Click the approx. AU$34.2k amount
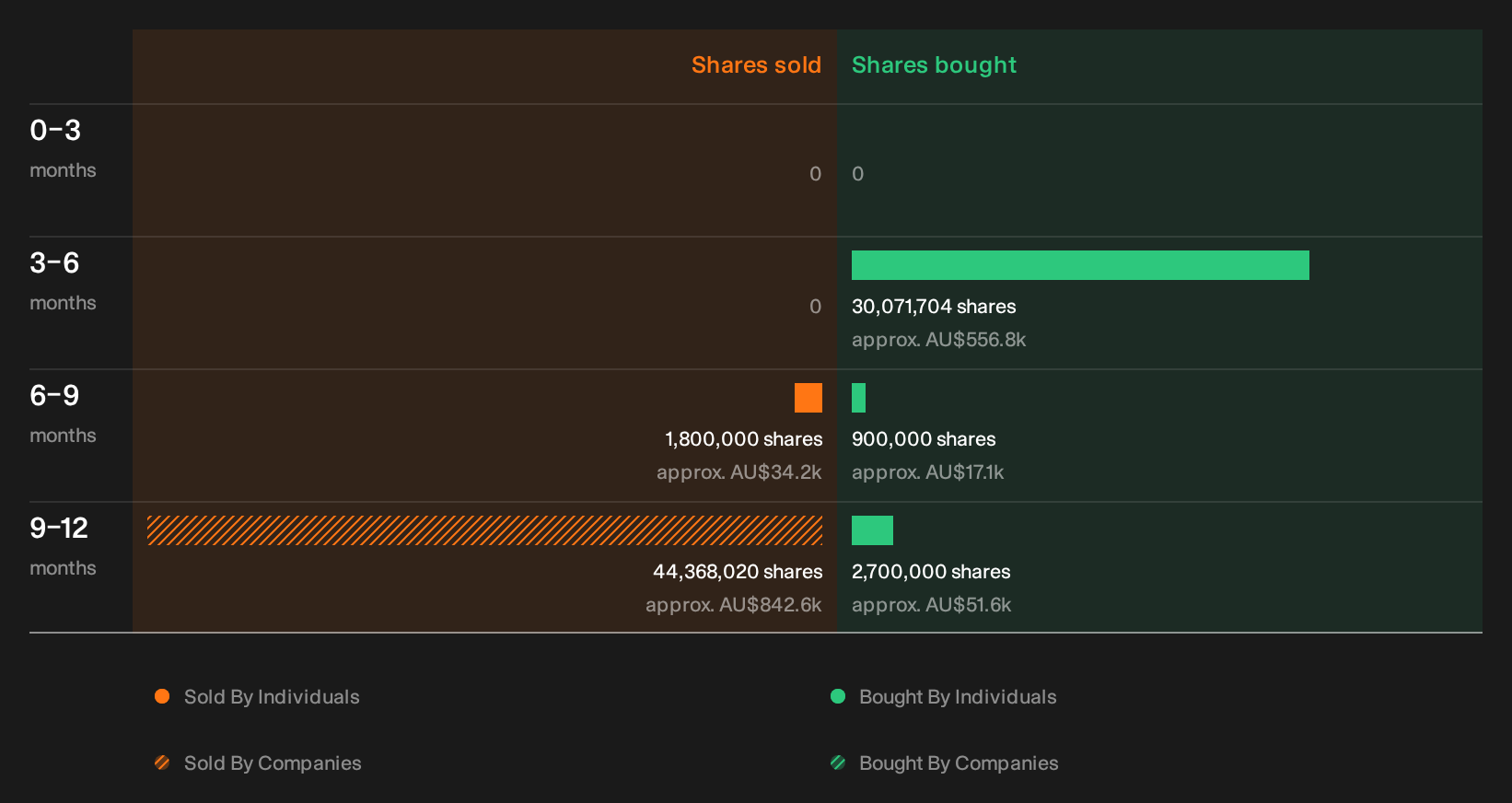 coord(739,472)
